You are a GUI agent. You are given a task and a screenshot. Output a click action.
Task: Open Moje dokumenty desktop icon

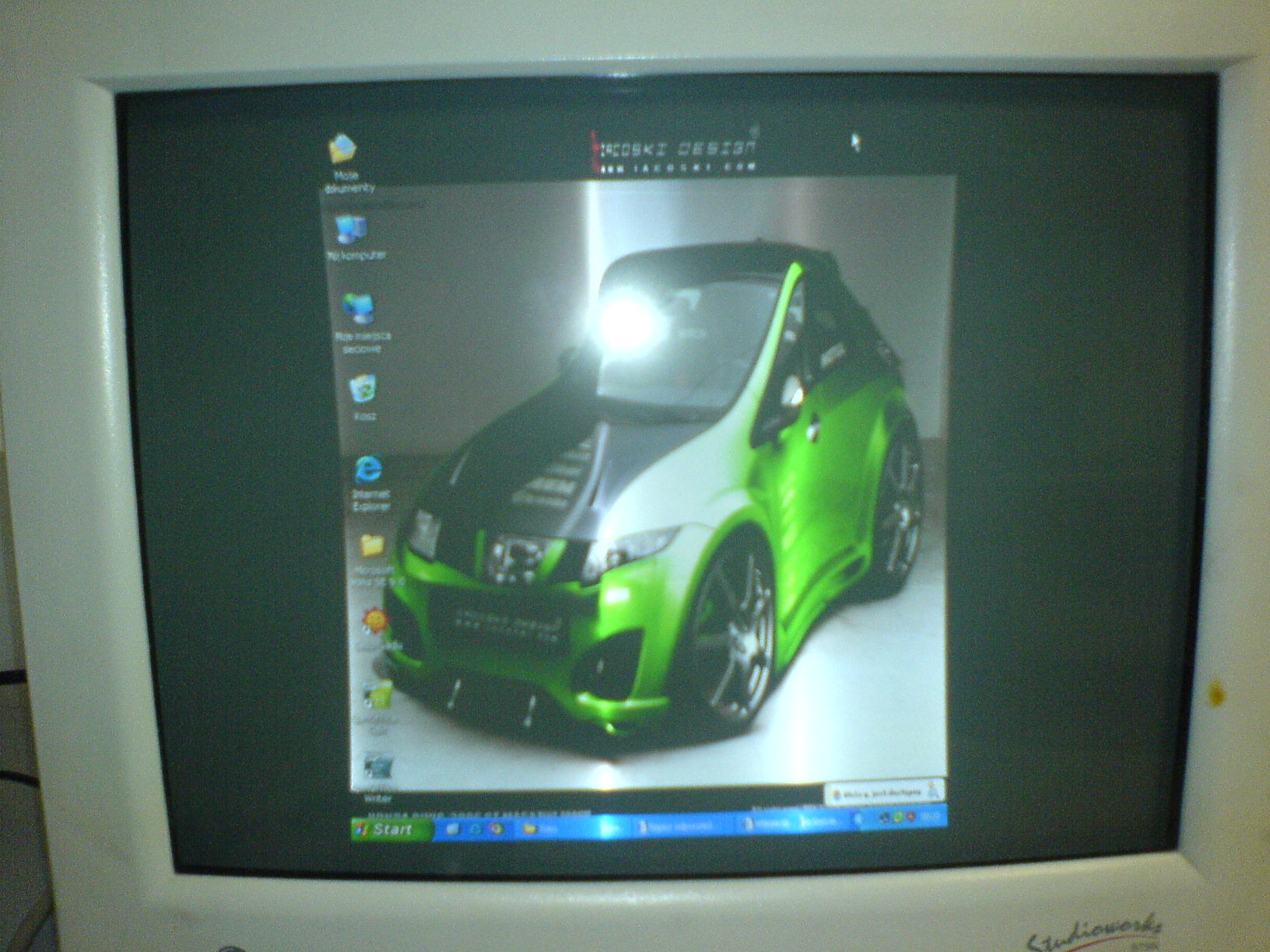345,163
